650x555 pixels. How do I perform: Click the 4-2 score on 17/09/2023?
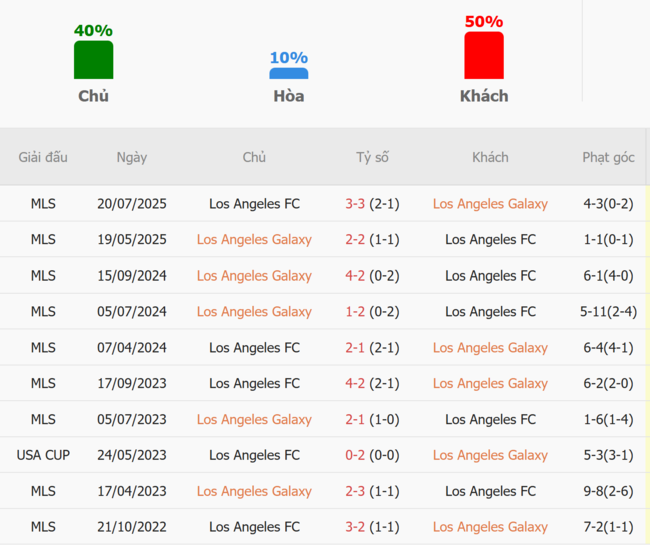point(355,383)
